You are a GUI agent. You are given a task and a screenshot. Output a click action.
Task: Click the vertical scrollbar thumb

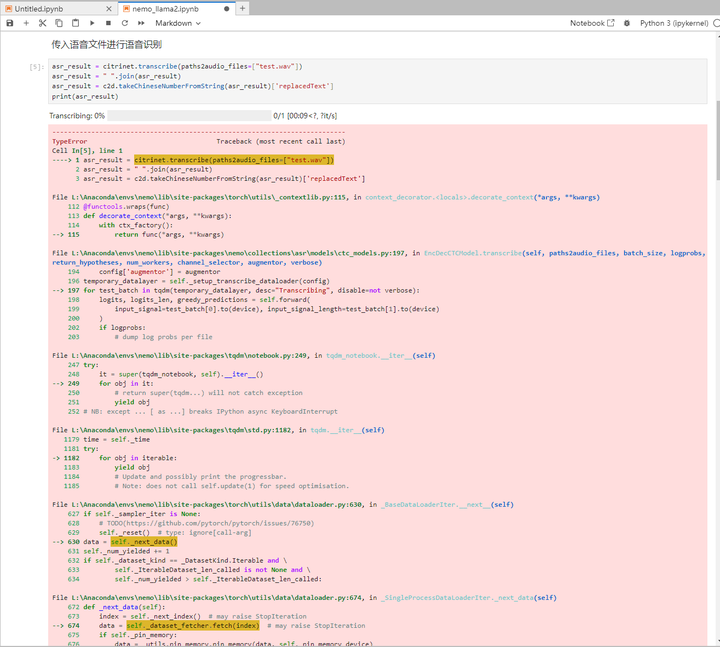coord(717,141)
